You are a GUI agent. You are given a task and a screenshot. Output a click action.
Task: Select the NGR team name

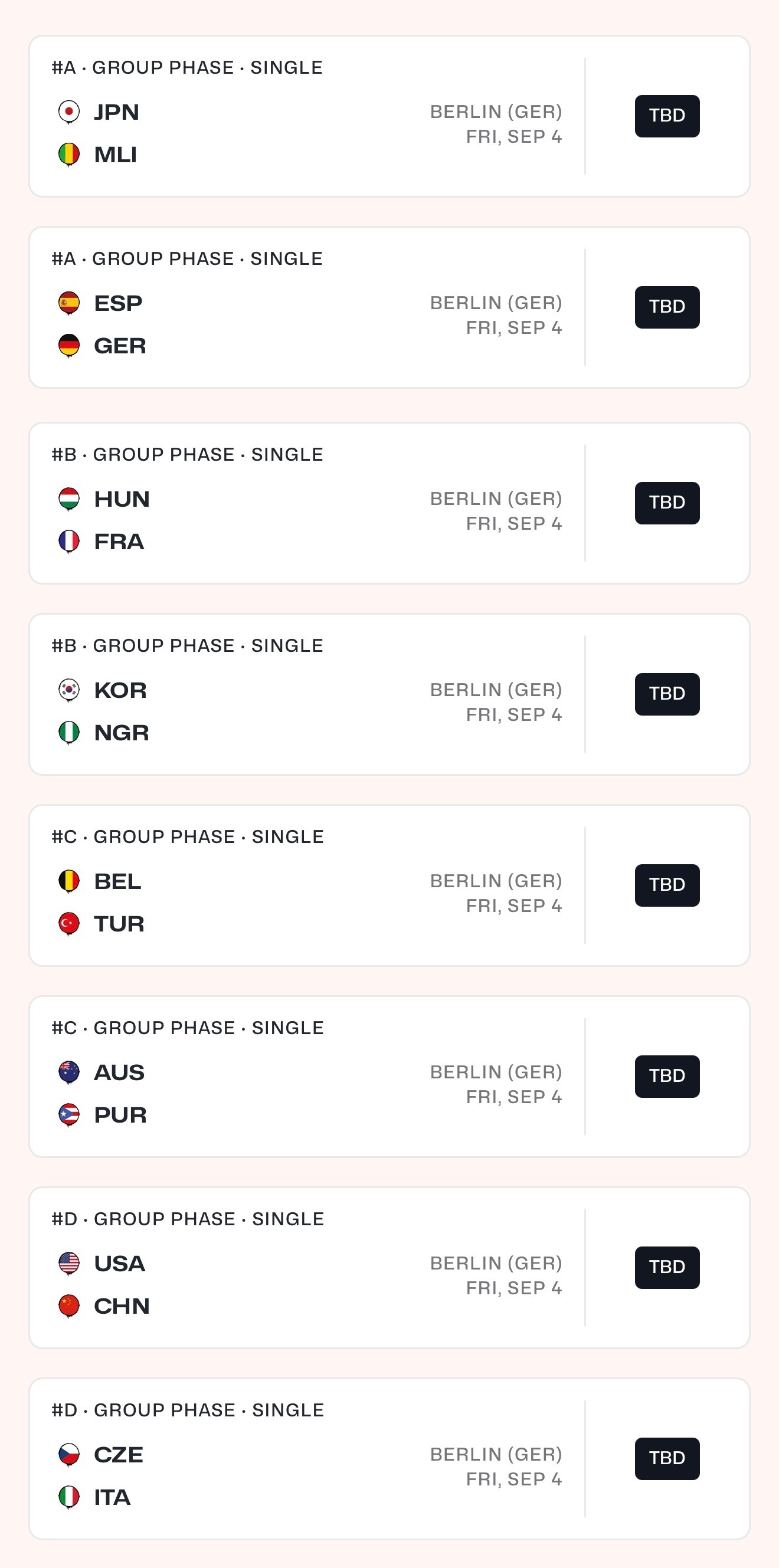(x=121, y=733)
